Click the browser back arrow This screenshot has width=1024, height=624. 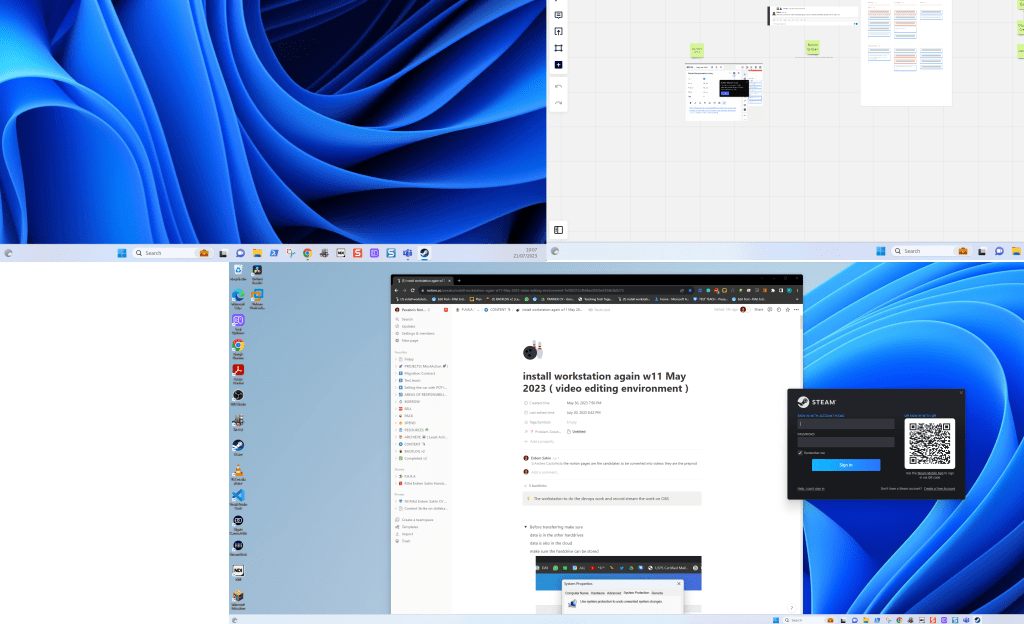pyautogui.click(x=396, y=290)
